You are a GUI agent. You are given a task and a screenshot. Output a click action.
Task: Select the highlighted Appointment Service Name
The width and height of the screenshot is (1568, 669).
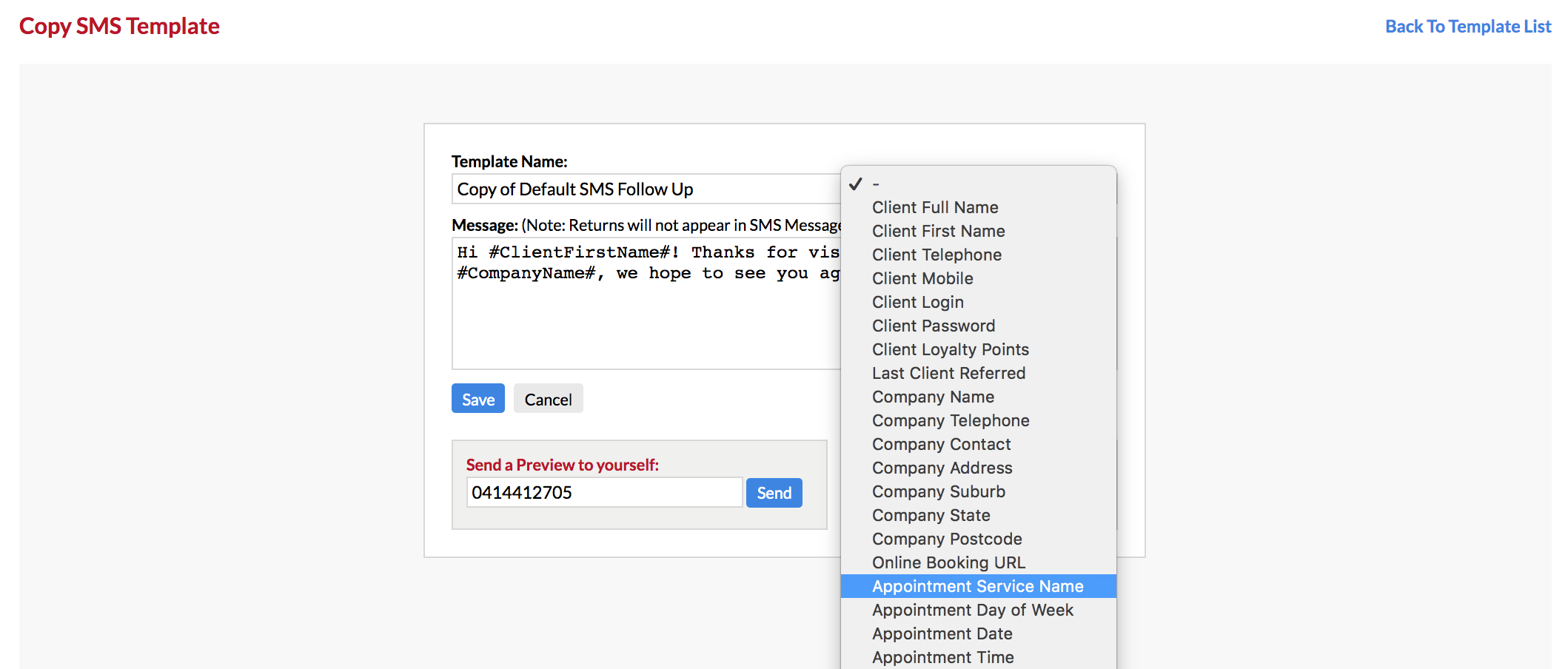977,586
